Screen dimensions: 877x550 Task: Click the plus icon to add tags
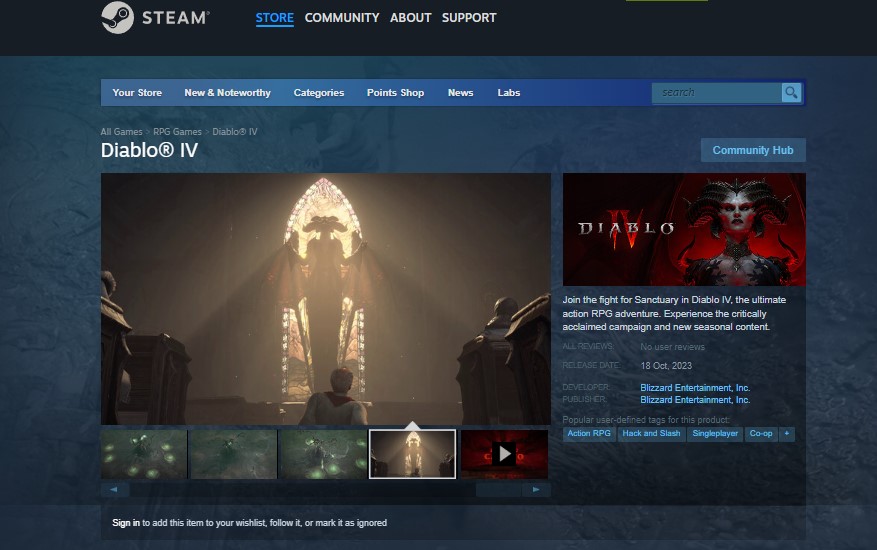[x=787, y=434]
